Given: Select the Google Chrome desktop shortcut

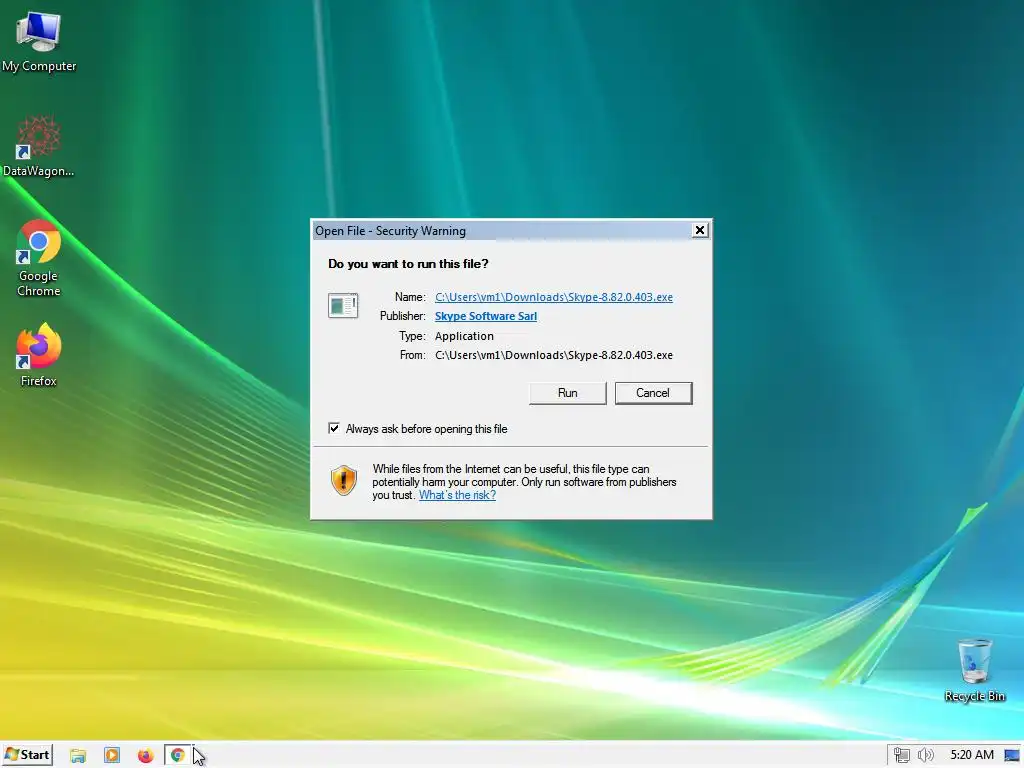Looking at the screenshot, I should point(39,258).
